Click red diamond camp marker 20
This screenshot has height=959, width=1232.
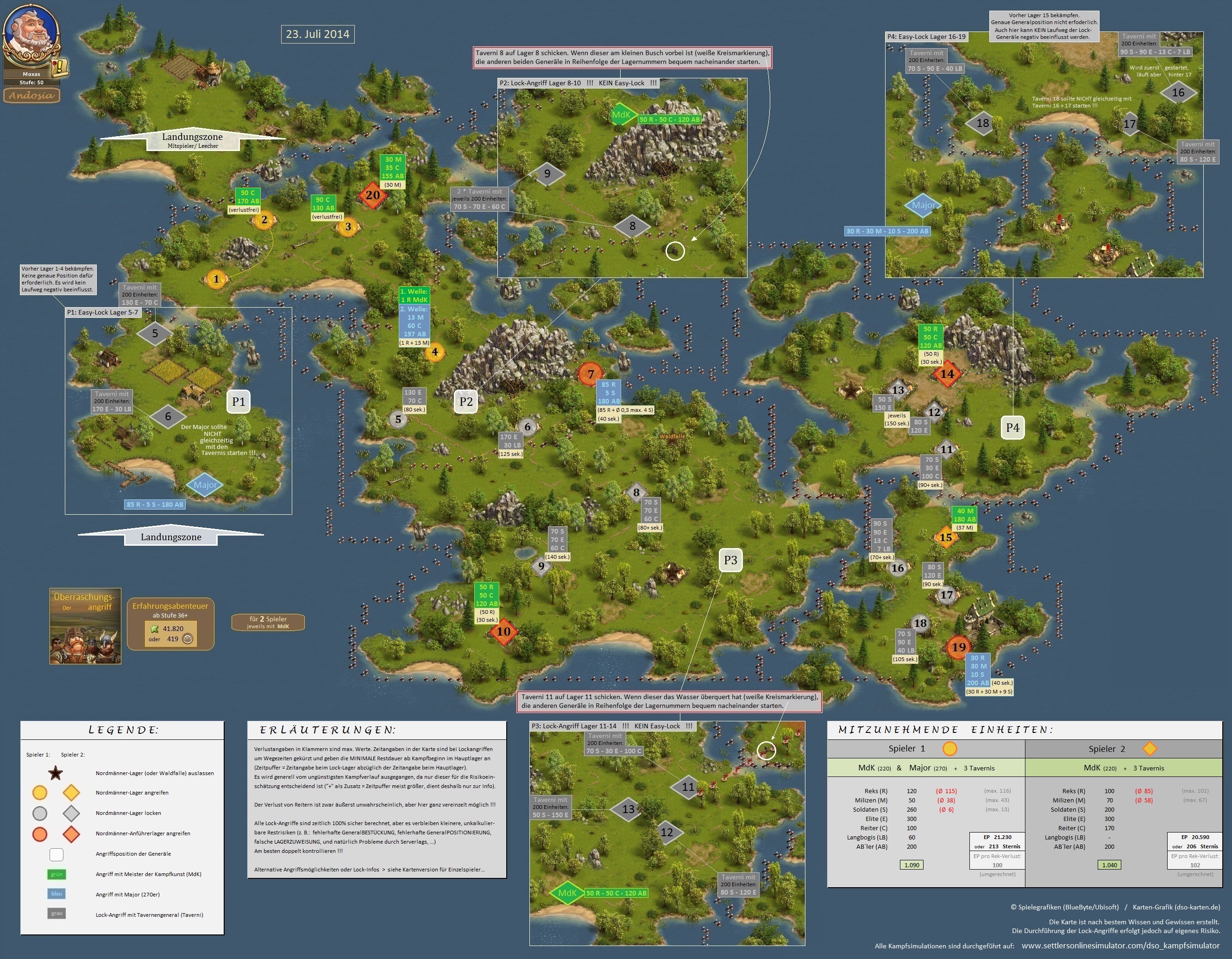[373, 195]
